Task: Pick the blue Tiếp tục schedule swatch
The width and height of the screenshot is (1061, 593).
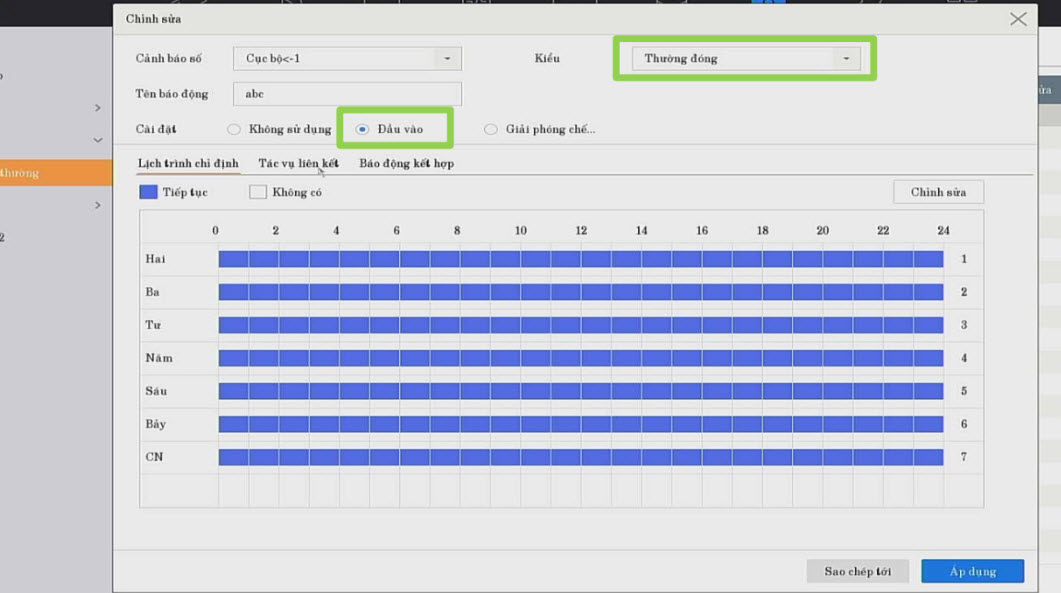Action: [148, 192]
